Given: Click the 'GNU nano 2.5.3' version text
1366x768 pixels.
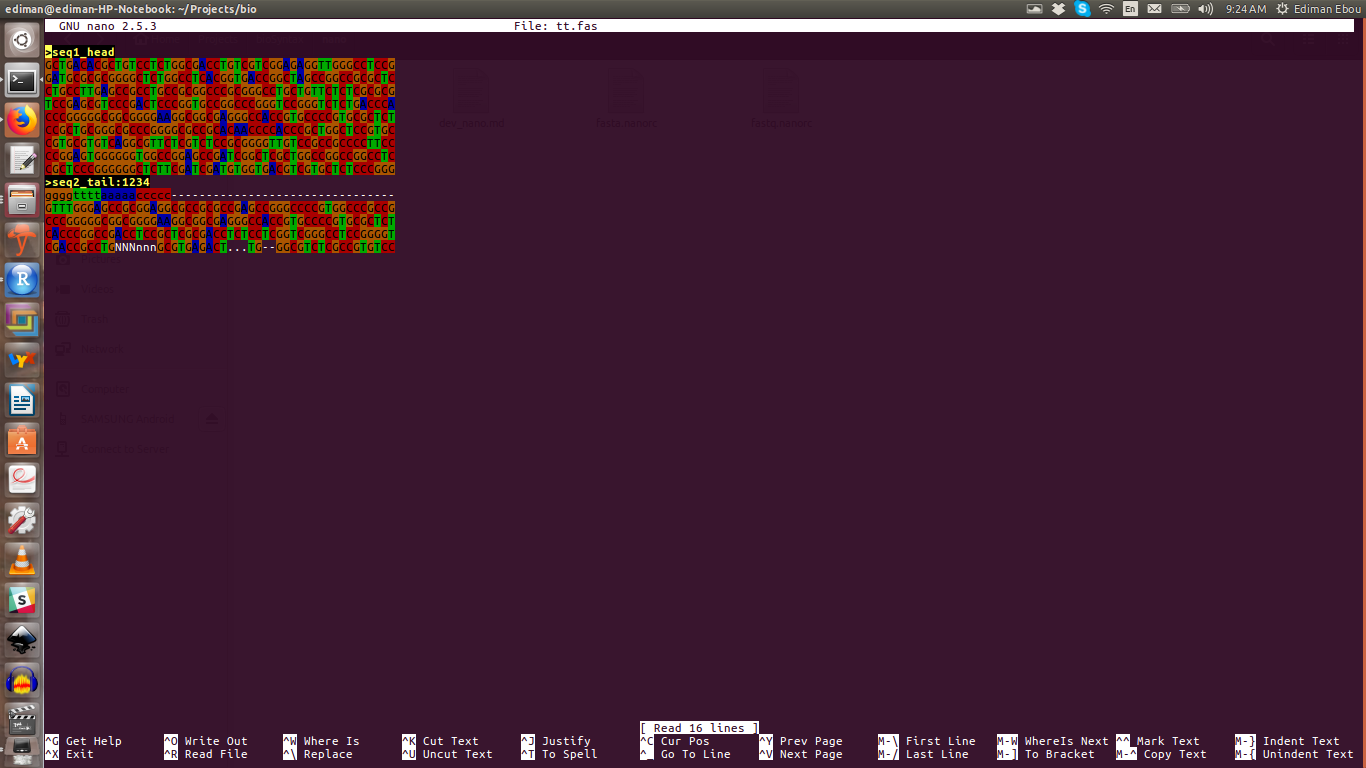Looking at the screenshot, I should (x=108, y=26).
